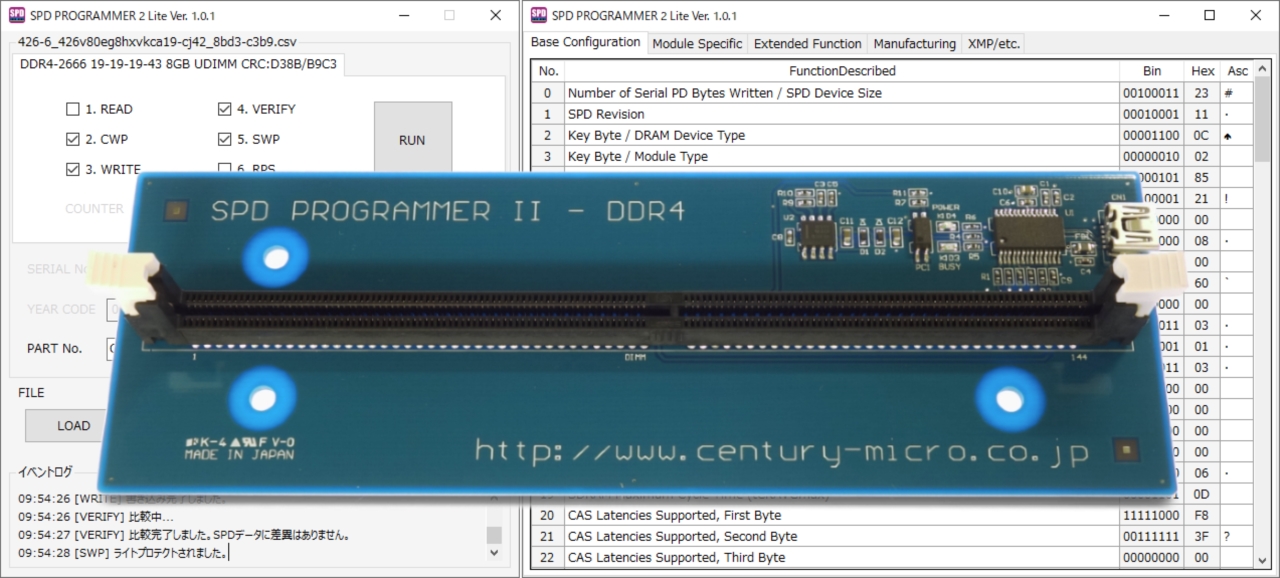Screen dimensions: 1280x578
Task: Click the Bin value 00000010
Action: pos(1152,156)
